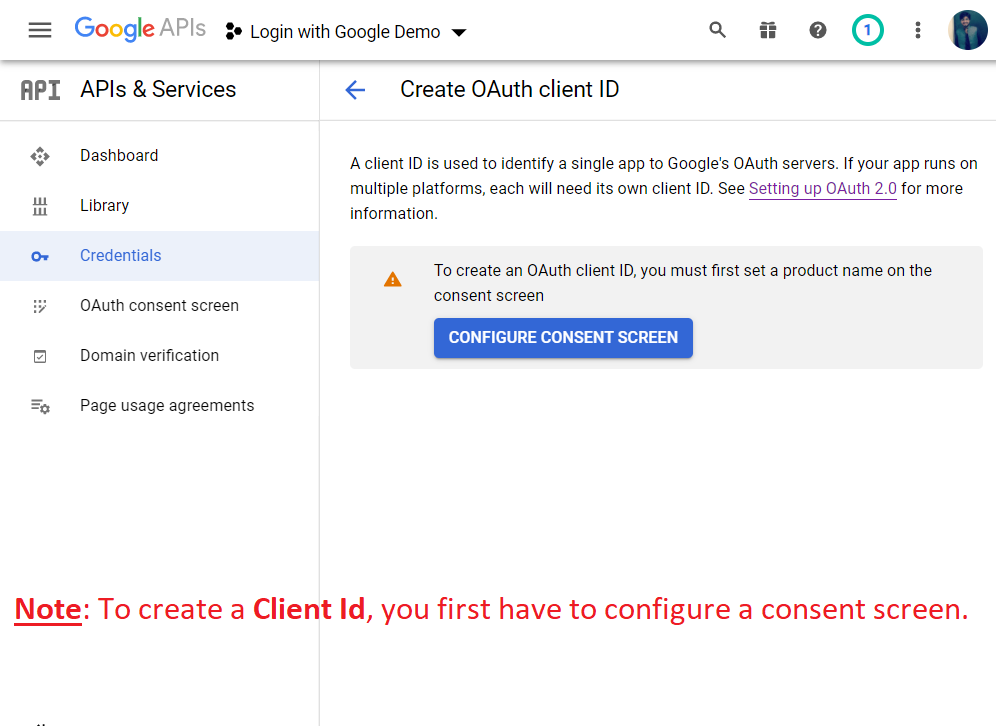Click the user account avatar
Viewport: 996px width, 726px height.
pyautogui.click(x=967, y=30)
